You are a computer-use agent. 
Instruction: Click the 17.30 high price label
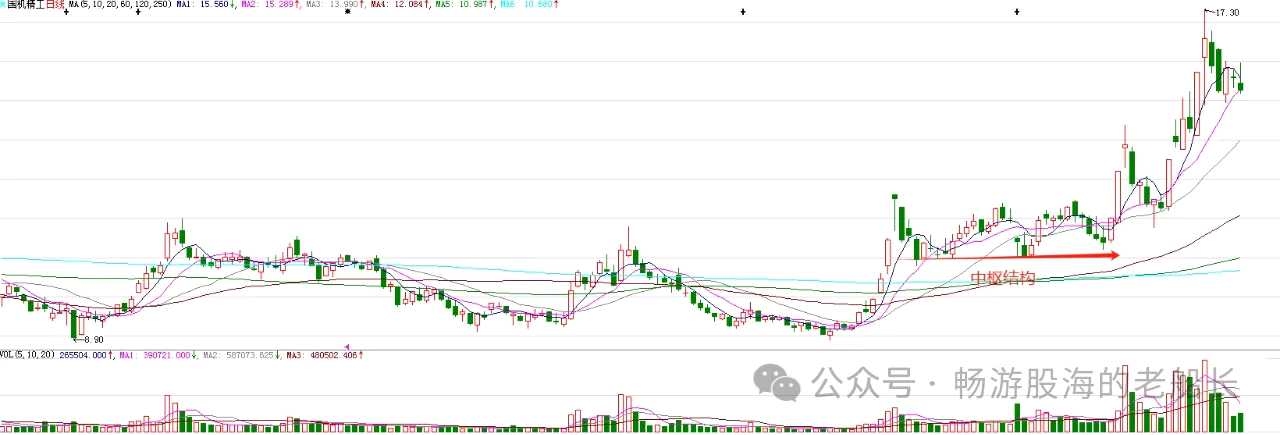(x=1227, y=13)
